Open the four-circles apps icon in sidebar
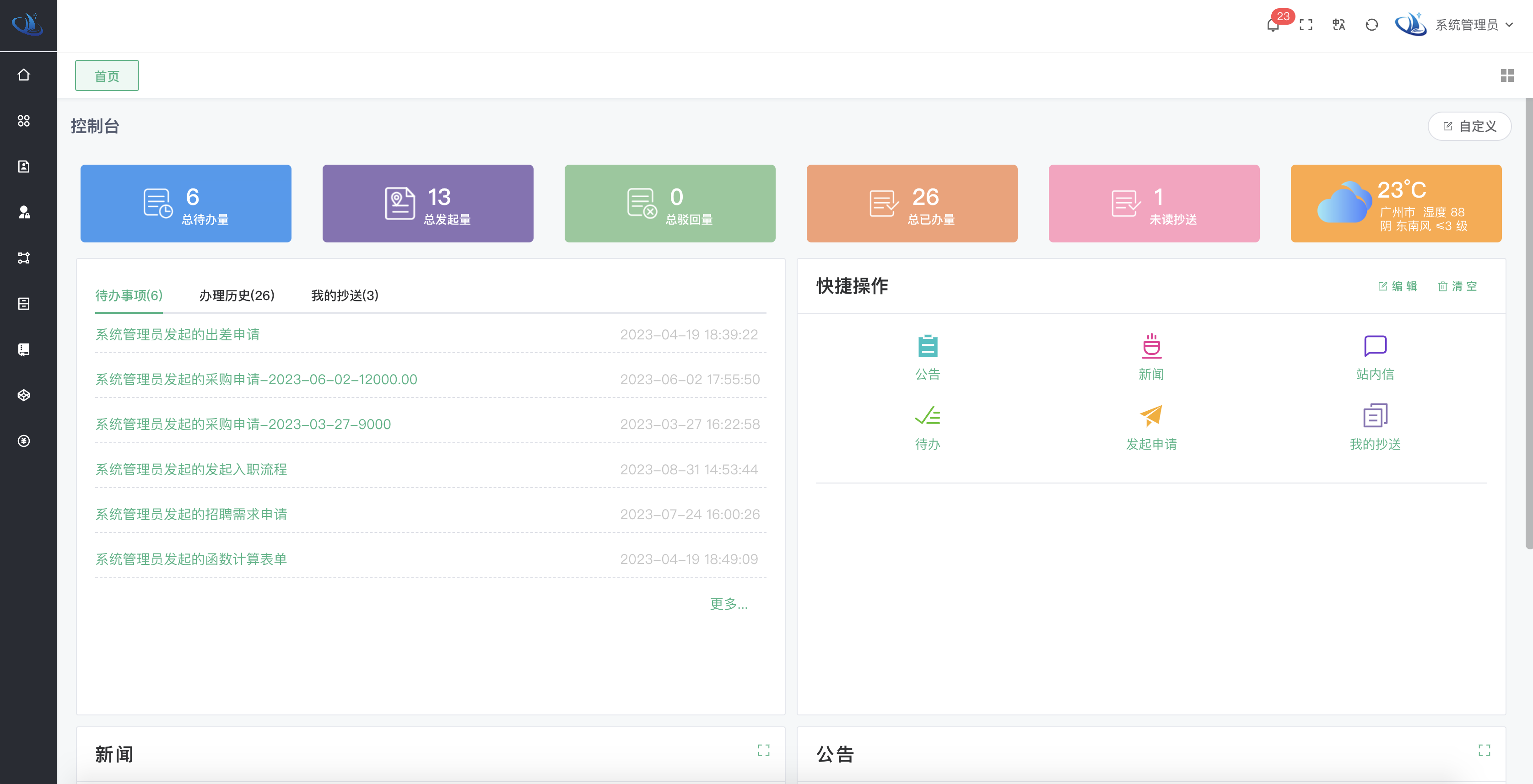Viewport: 1533px width, 784px height. coord(24,121)
